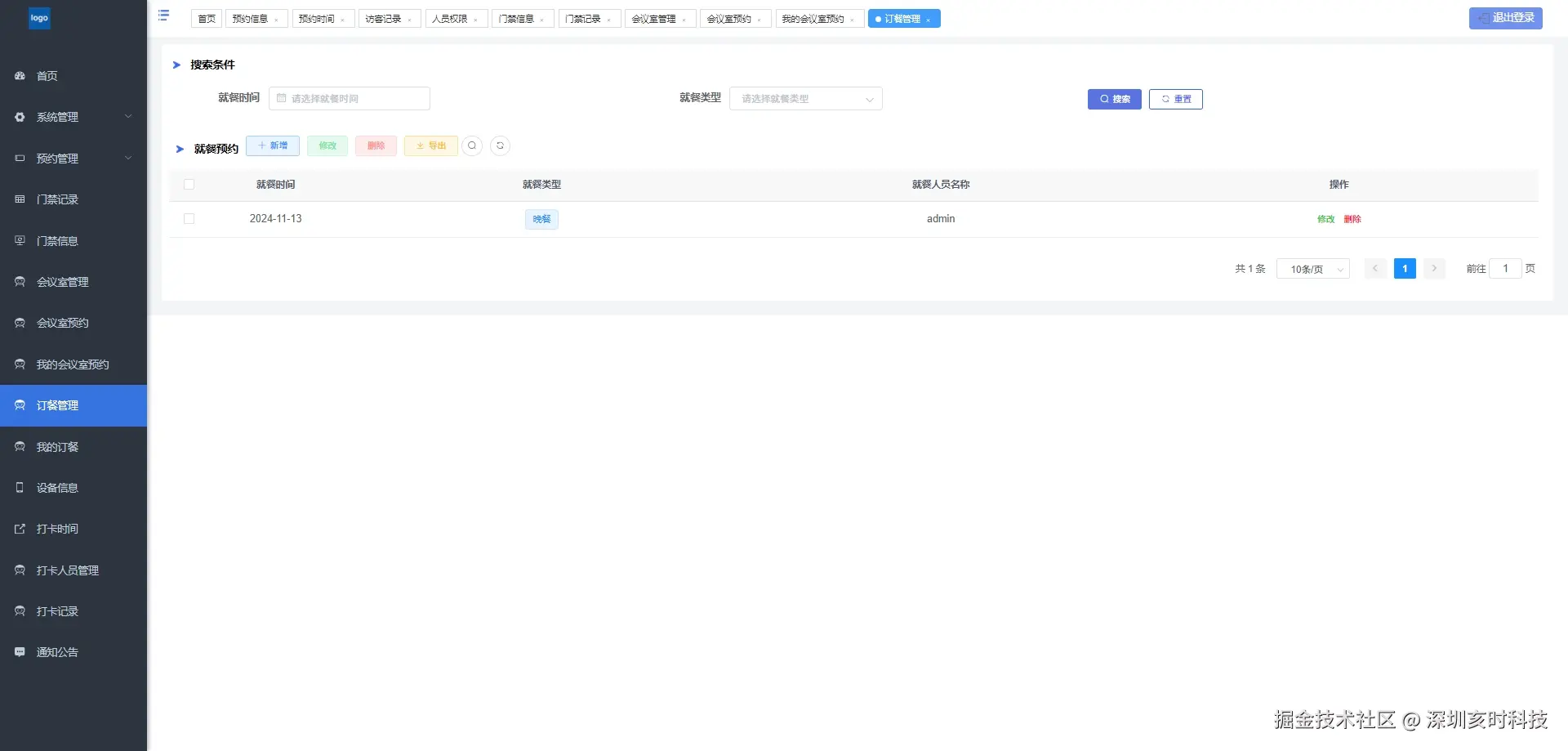Tick the checkbox for the 2024-11-13 row
1568x751 pixels.
189,219
